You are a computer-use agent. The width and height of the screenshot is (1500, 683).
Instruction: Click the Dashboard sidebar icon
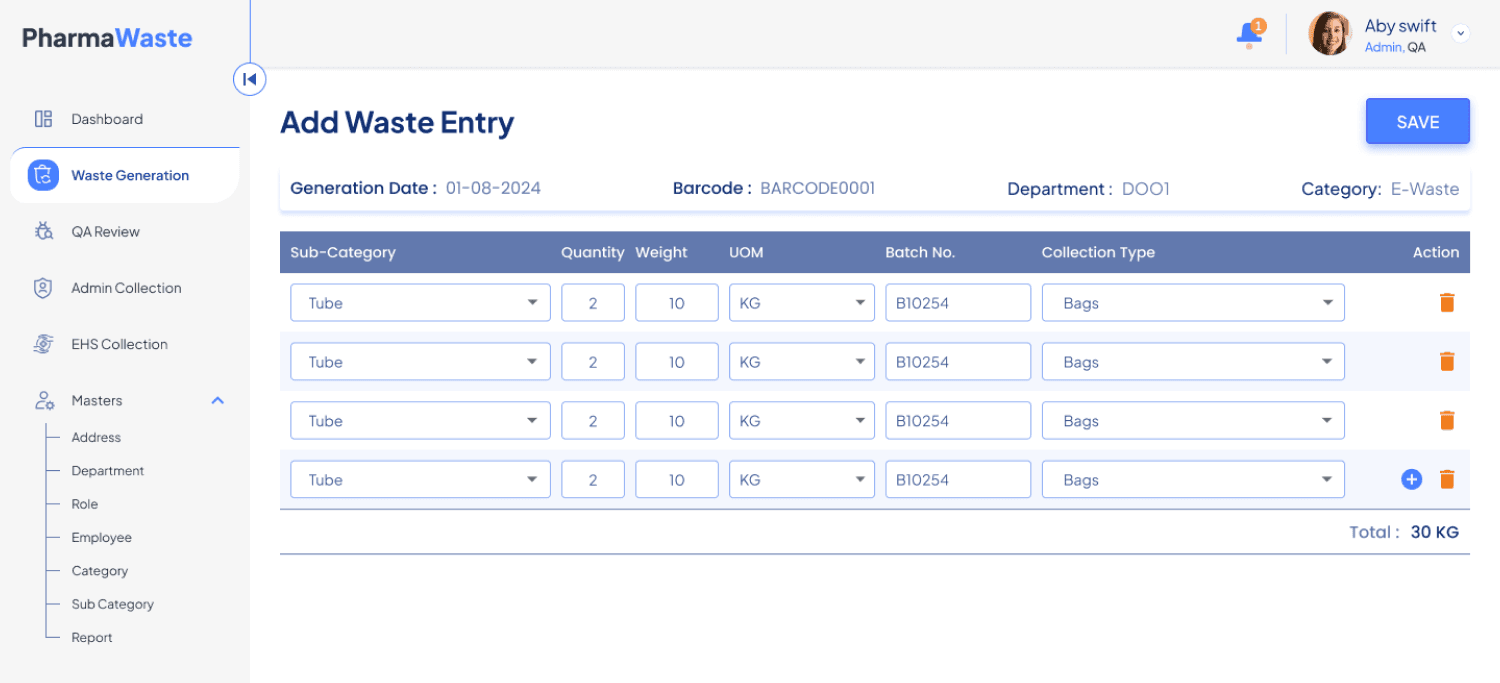(x=43, y=119)
